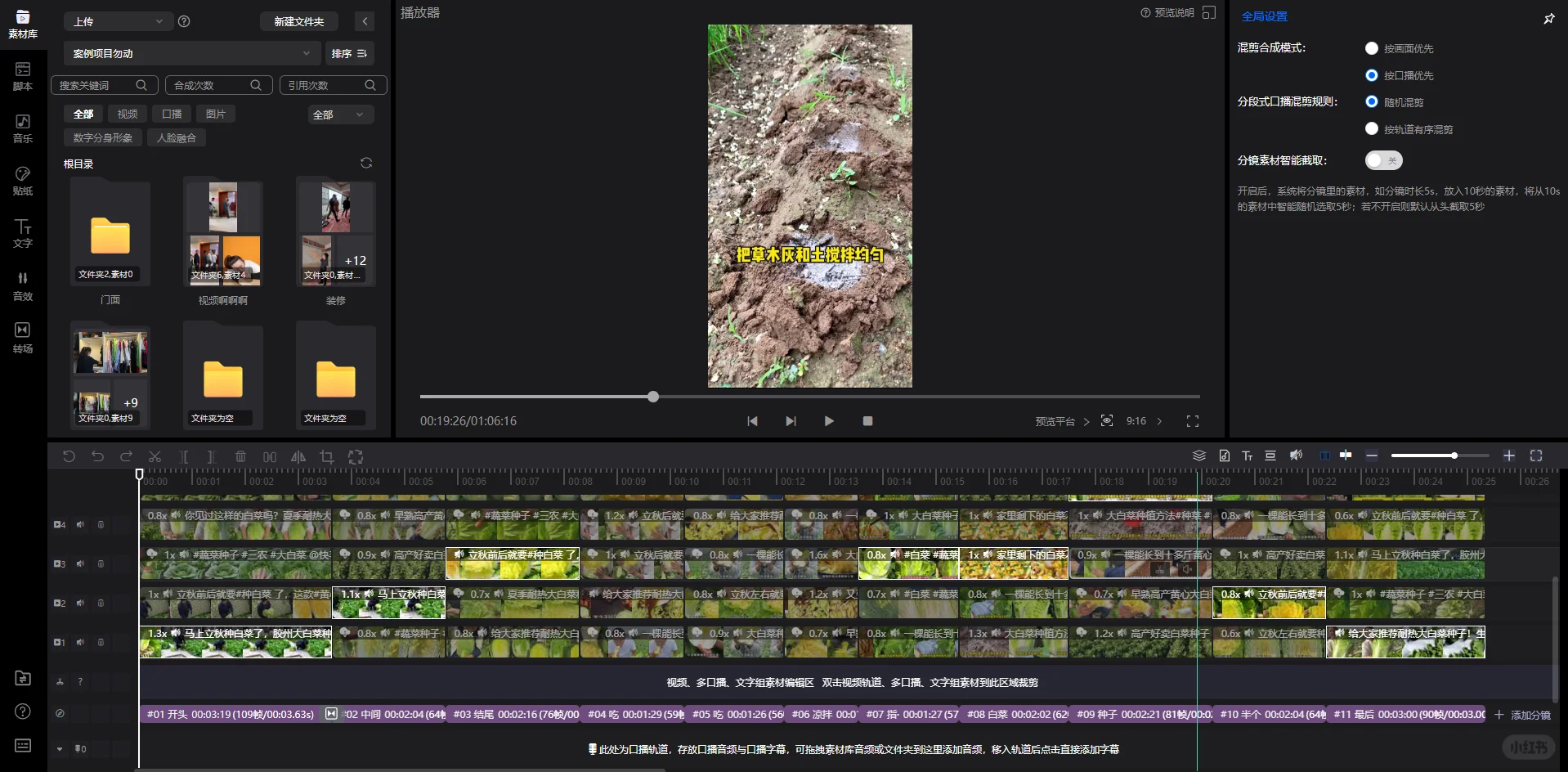Stop the preview playback
Viewport: 1568px width, 772px height.
867,421
